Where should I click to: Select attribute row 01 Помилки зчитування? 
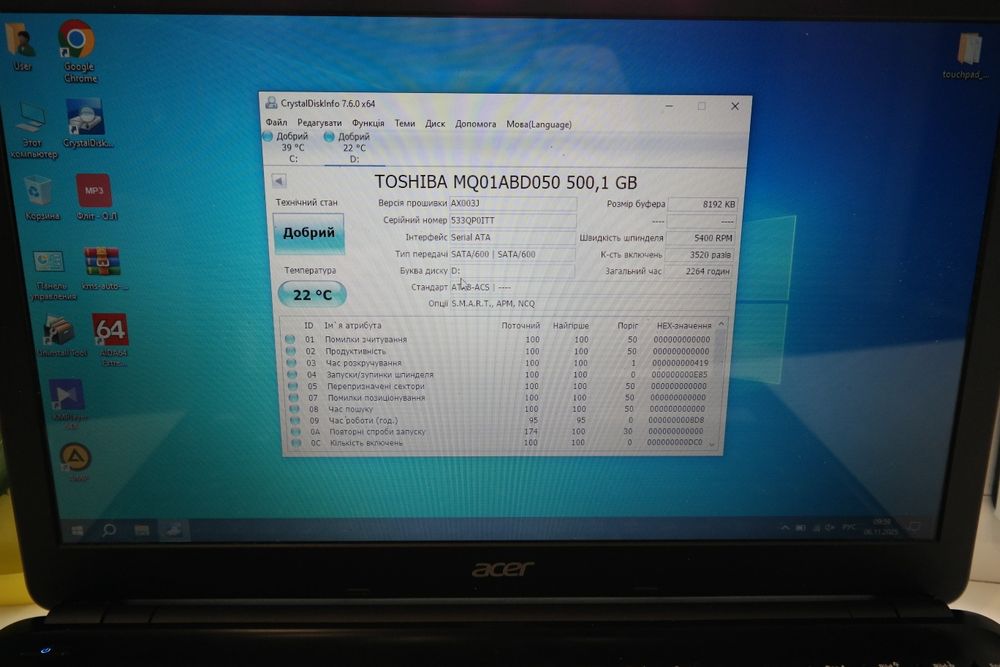[498, 339]
